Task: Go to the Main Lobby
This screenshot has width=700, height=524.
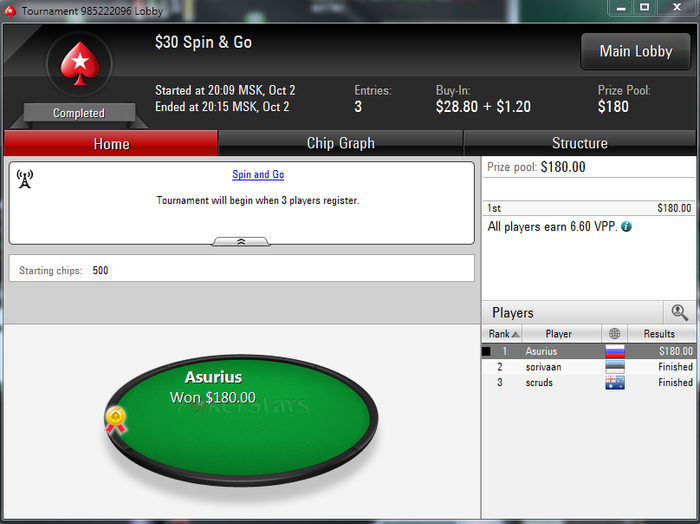Action: click(x=636, y=51)
